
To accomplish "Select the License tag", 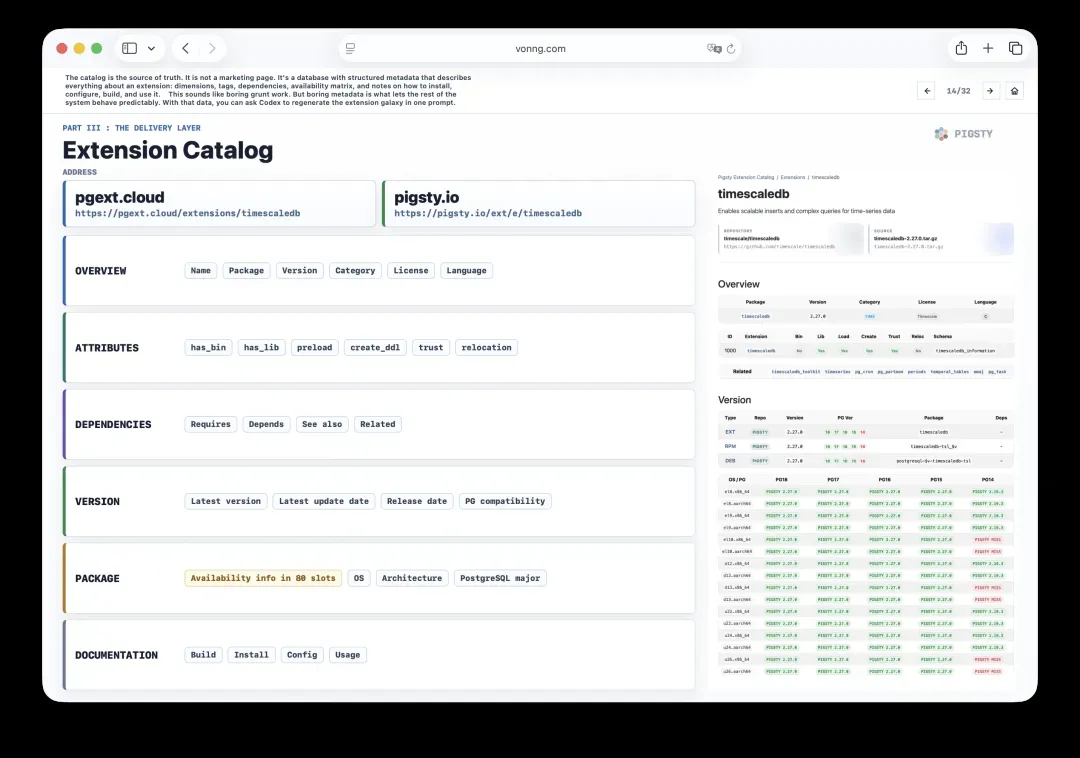I will pyautogui.click(x=411, y=271).
